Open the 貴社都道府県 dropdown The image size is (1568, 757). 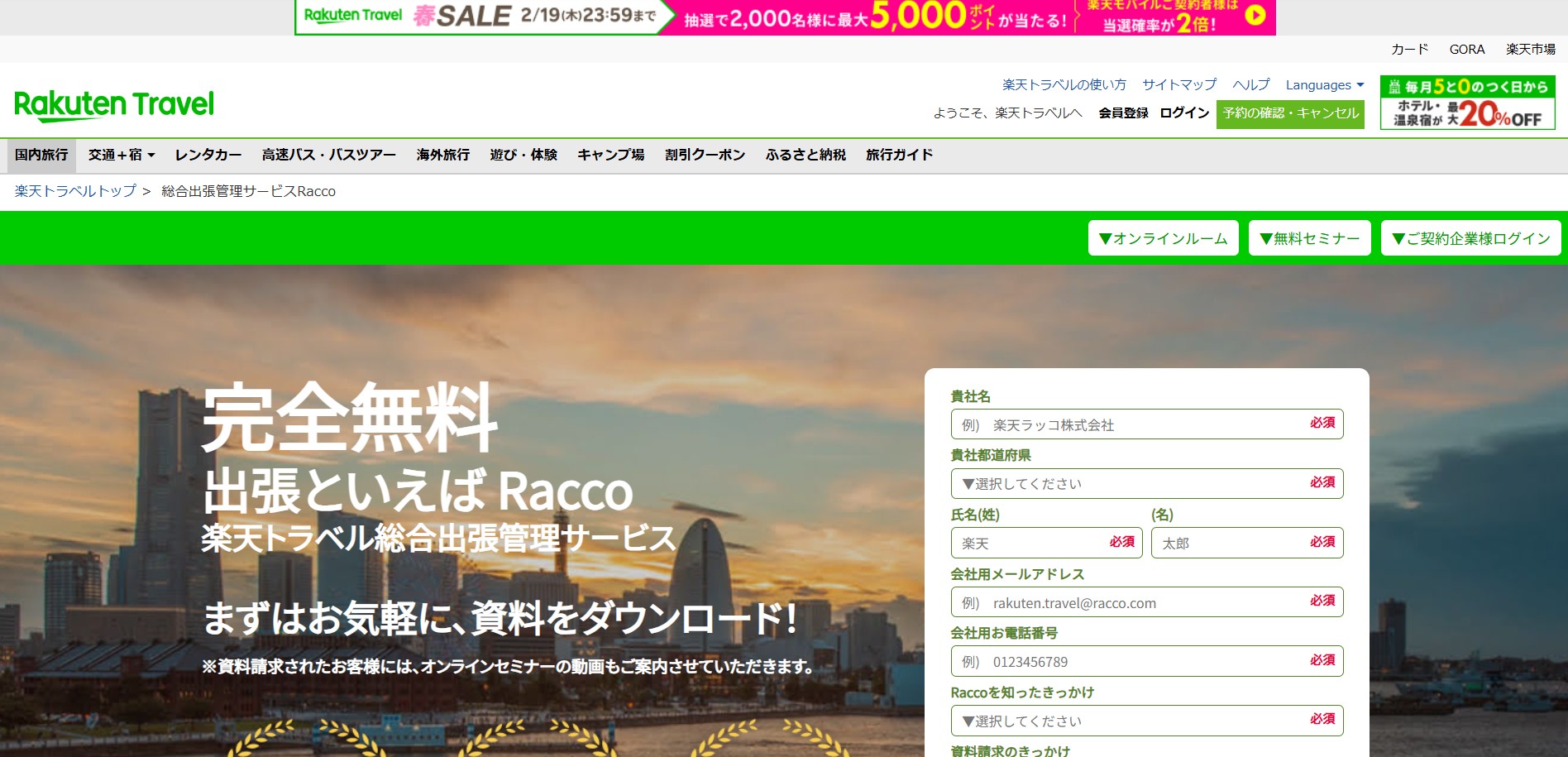point(1147,483)
